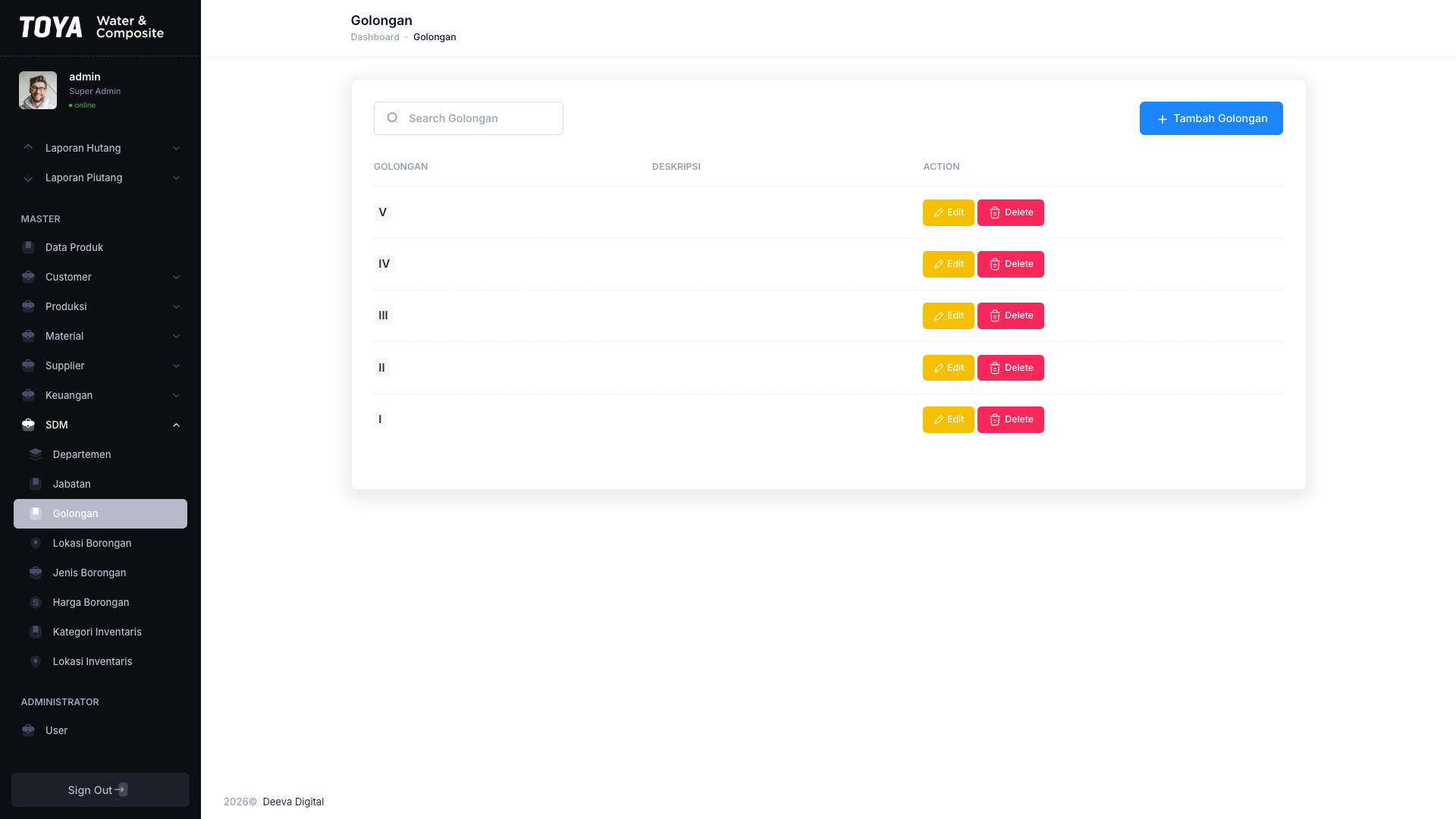Delete golongan I
This screenshot has width=1456, height=819.
[1010, 419]
